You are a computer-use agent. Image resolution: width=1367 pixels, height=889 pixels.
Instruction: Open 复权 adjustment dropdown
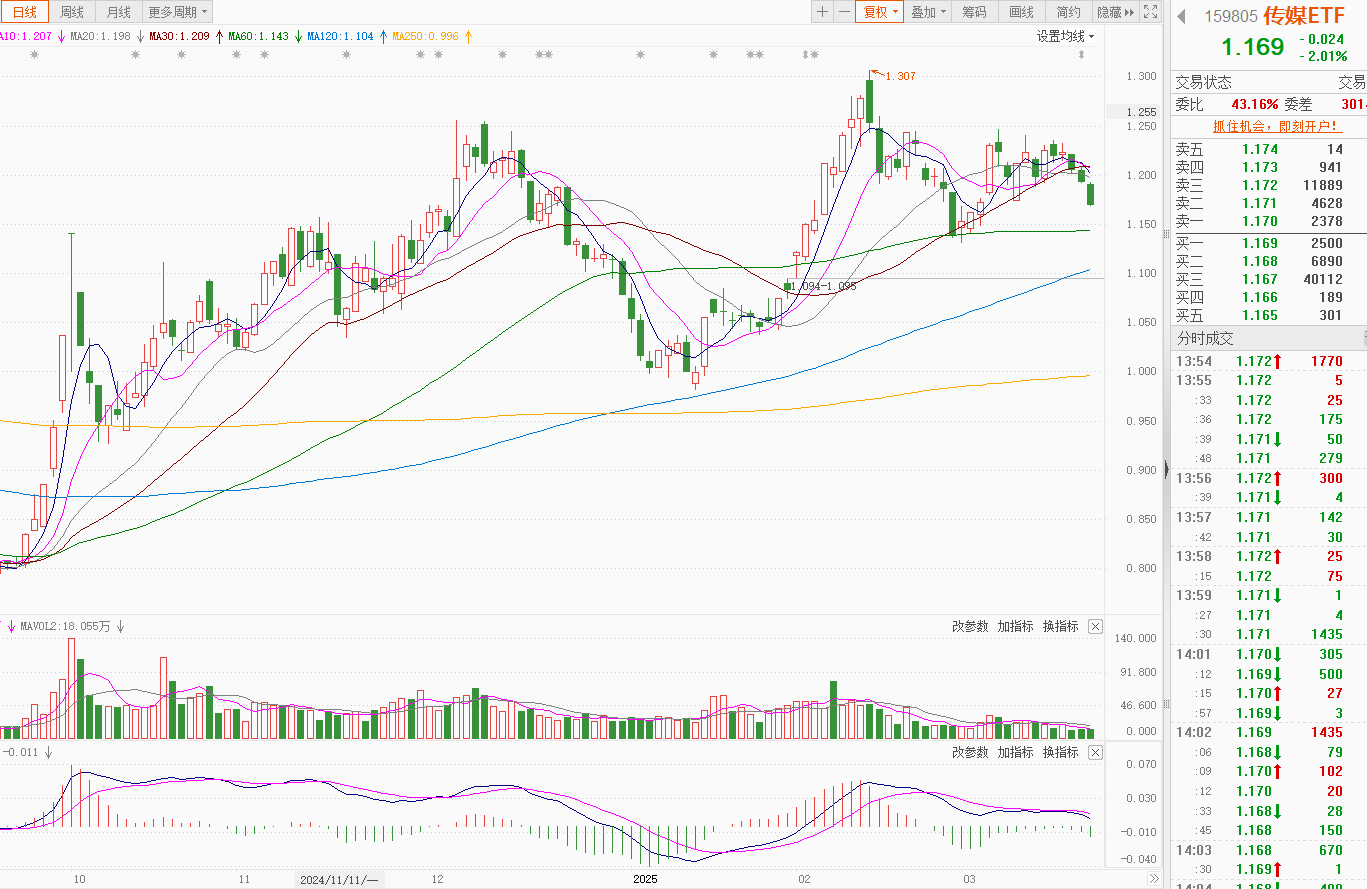880,12
